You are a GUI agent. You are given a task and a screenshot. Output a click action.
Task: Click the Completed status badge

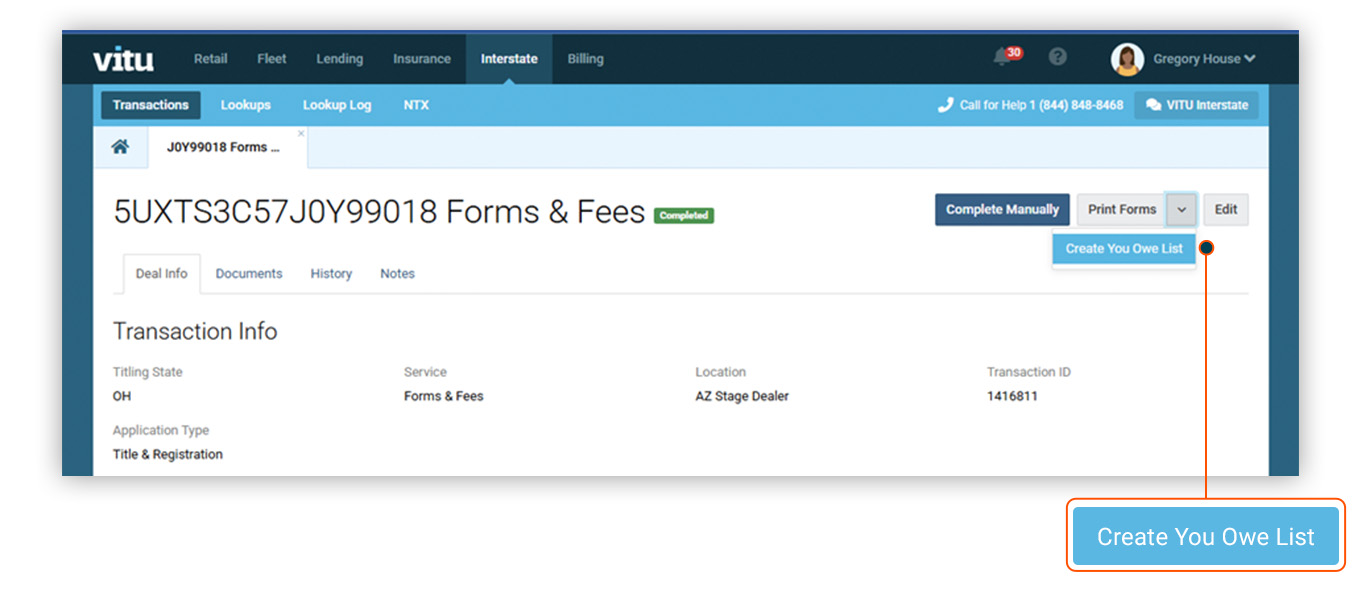[683, 214]
